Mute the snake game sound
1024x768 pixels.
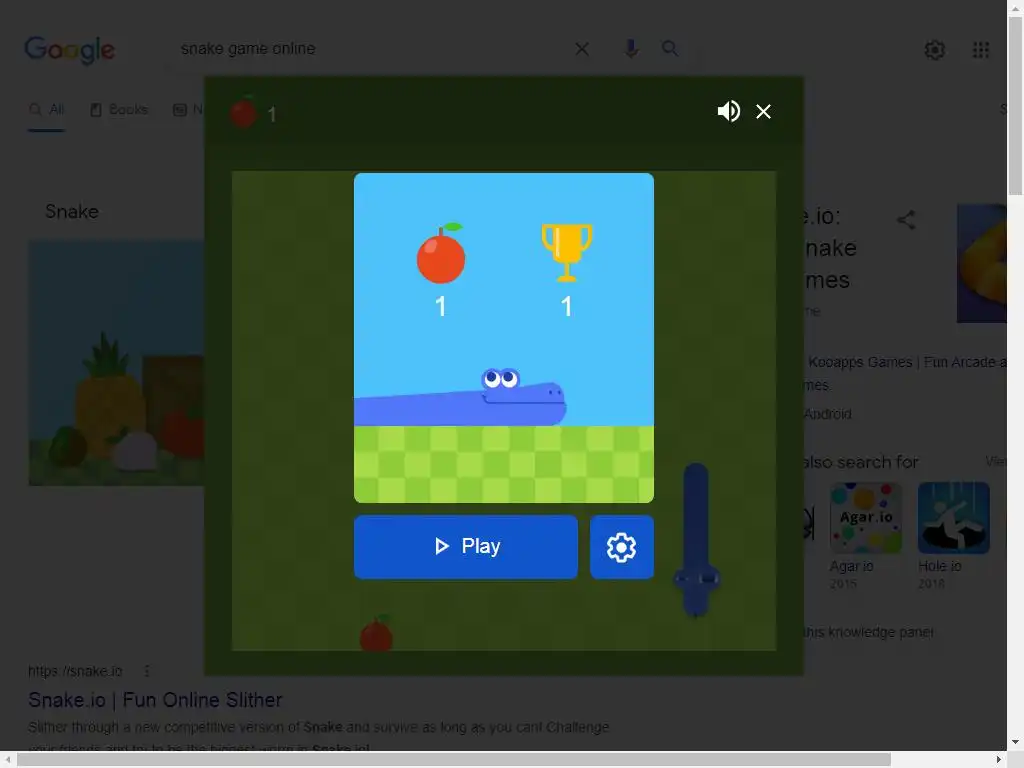pyautogui.click(x=728, y=112)
